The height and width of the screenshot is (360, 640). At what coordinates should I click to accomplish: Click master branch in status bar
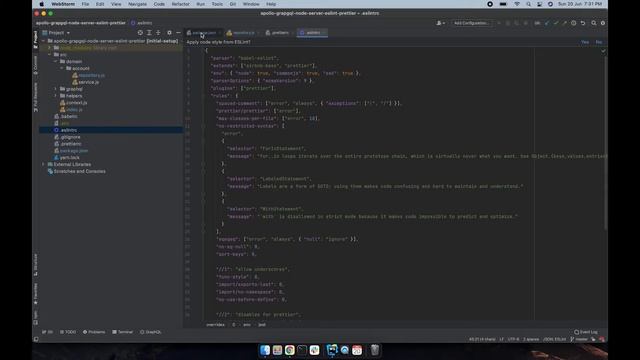(x=579, y=339)
